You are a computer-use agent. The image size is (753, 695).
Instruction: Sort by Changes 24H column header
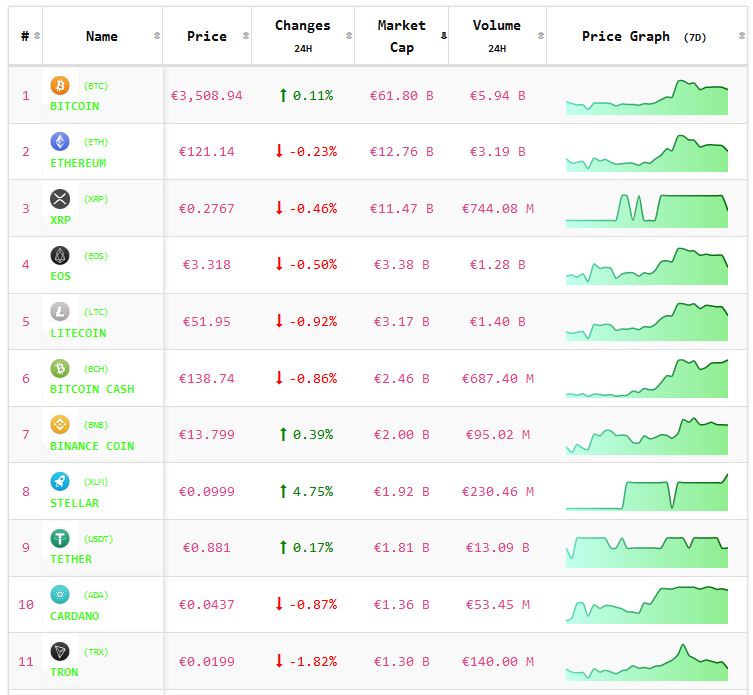tap(302, 36)
